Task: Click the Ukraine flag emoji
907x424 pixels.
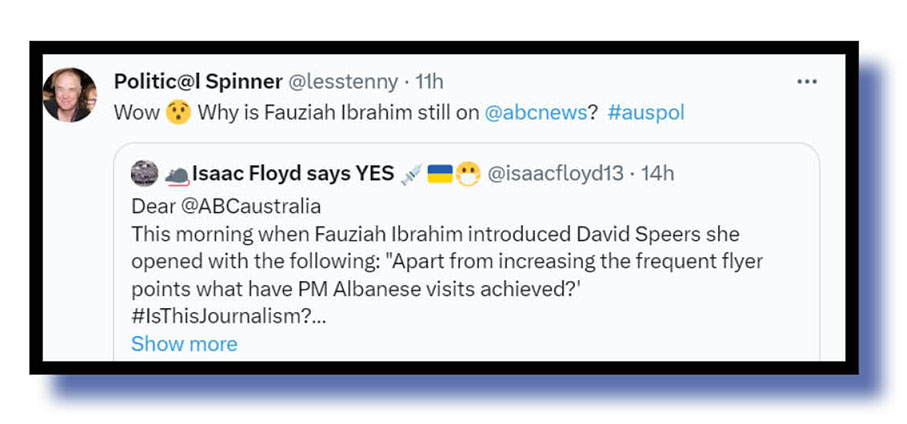Action: [439, 174]
